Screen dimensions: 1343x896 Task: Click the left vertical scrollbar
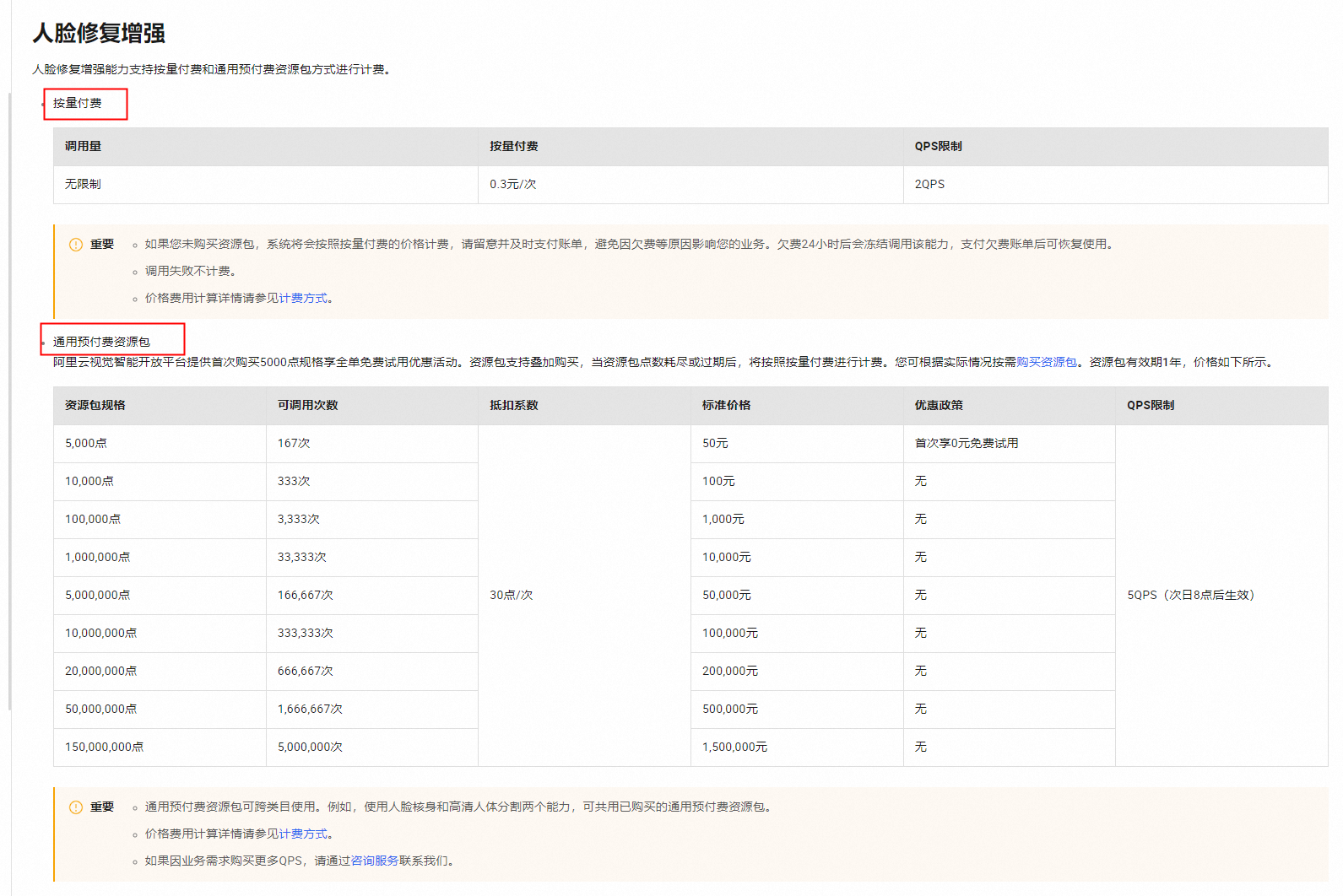(x=10, y=401)
